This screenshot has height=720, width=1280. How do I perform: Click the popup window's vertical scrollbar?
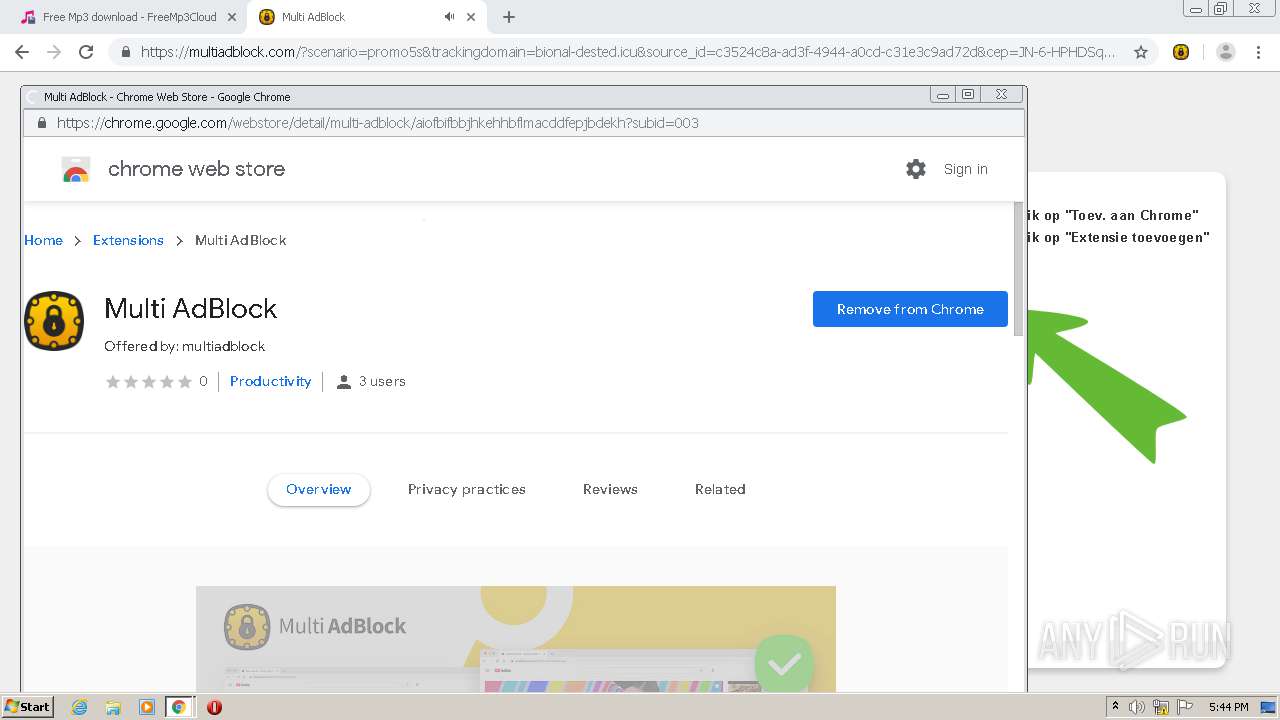pyautogui.click(x=1019, y=268)
